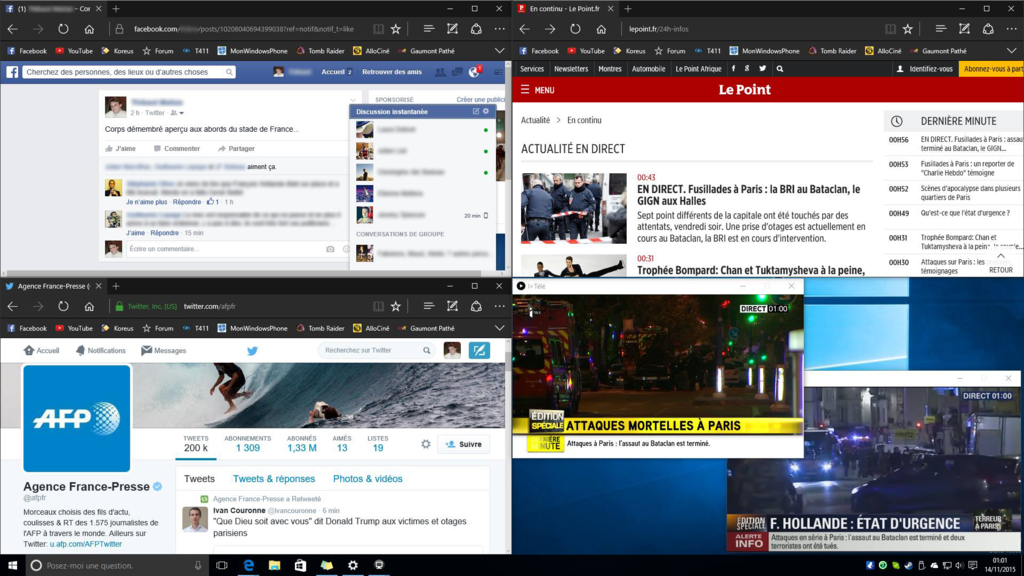
Task: Open More actions menu in Facebook Edge window
Action: (x=500, y=29)
